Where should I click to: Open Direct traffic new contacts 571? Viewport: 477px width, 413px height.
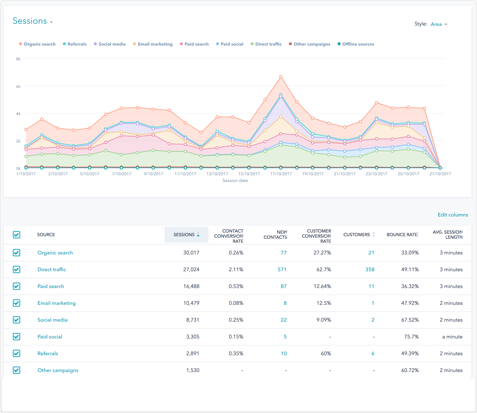[282, 269]
